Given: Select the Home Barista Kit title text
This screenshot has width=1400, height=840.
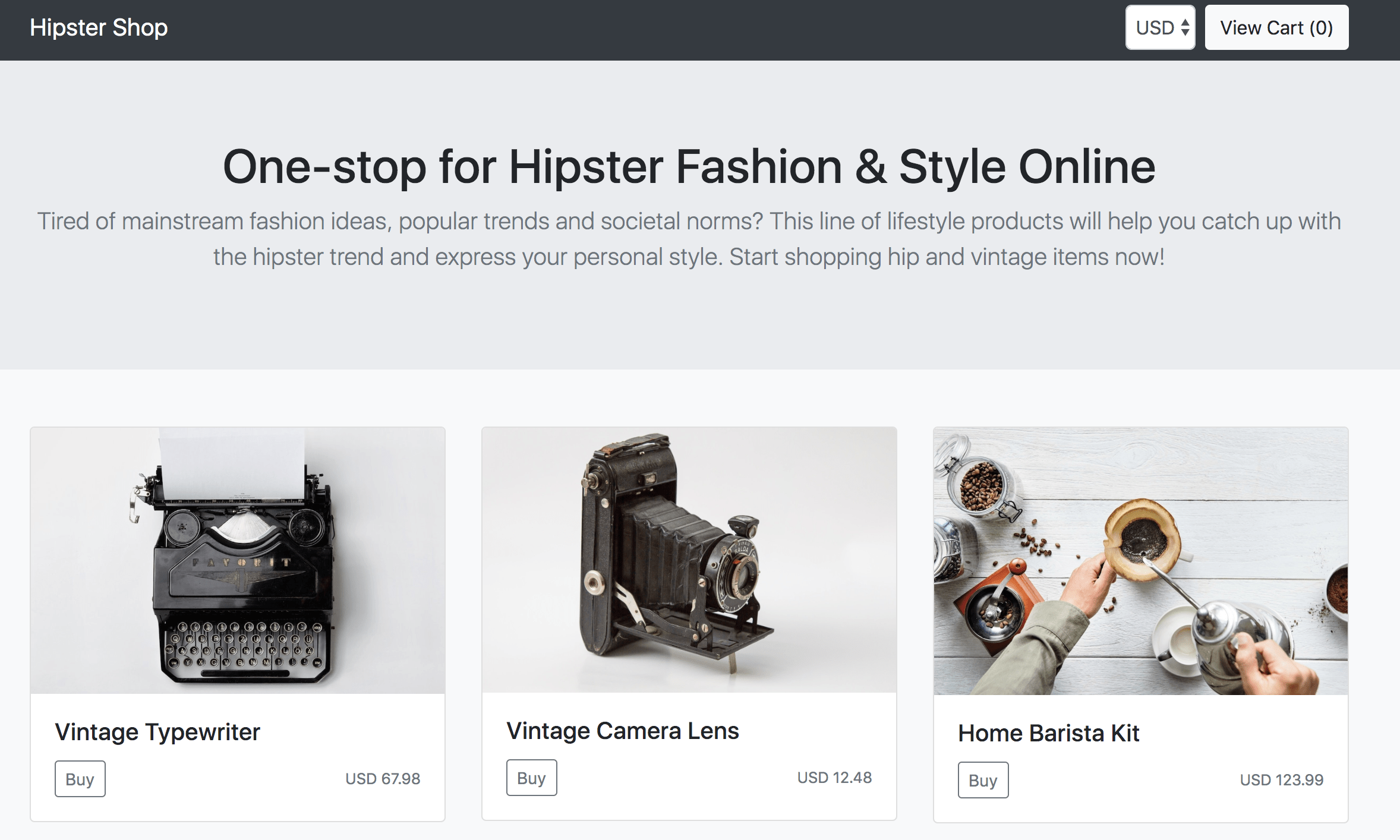Looking at the screenshot, I should coord(1049,733).
